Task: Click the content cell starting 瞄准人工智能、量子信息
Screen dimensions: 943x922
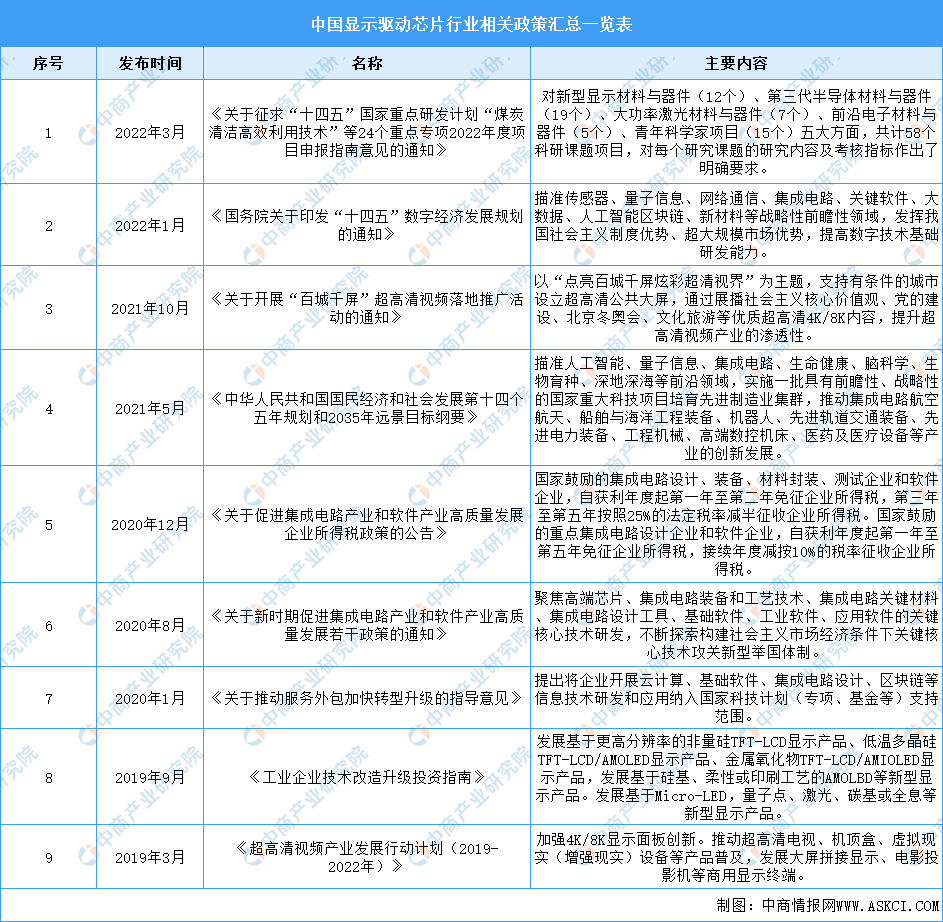Action: (736, 409)
